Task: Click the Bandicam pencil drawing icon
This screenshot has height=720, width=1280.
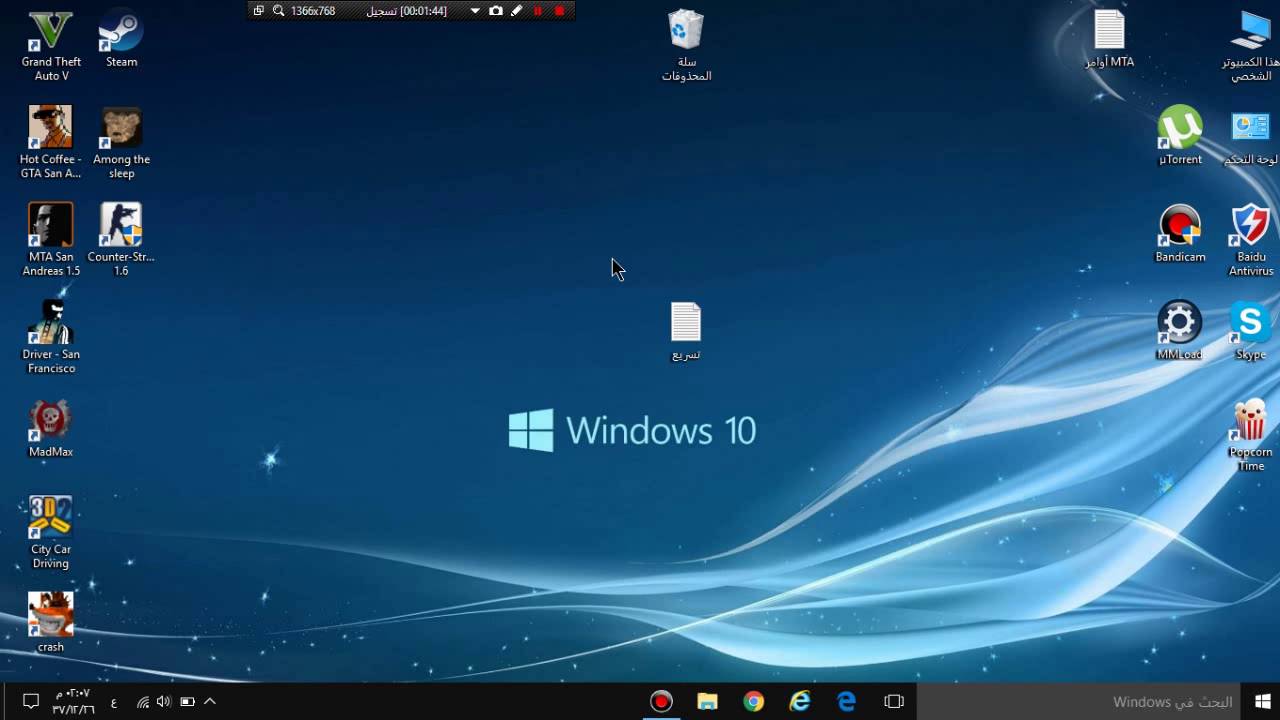Action: coord(516,11)
